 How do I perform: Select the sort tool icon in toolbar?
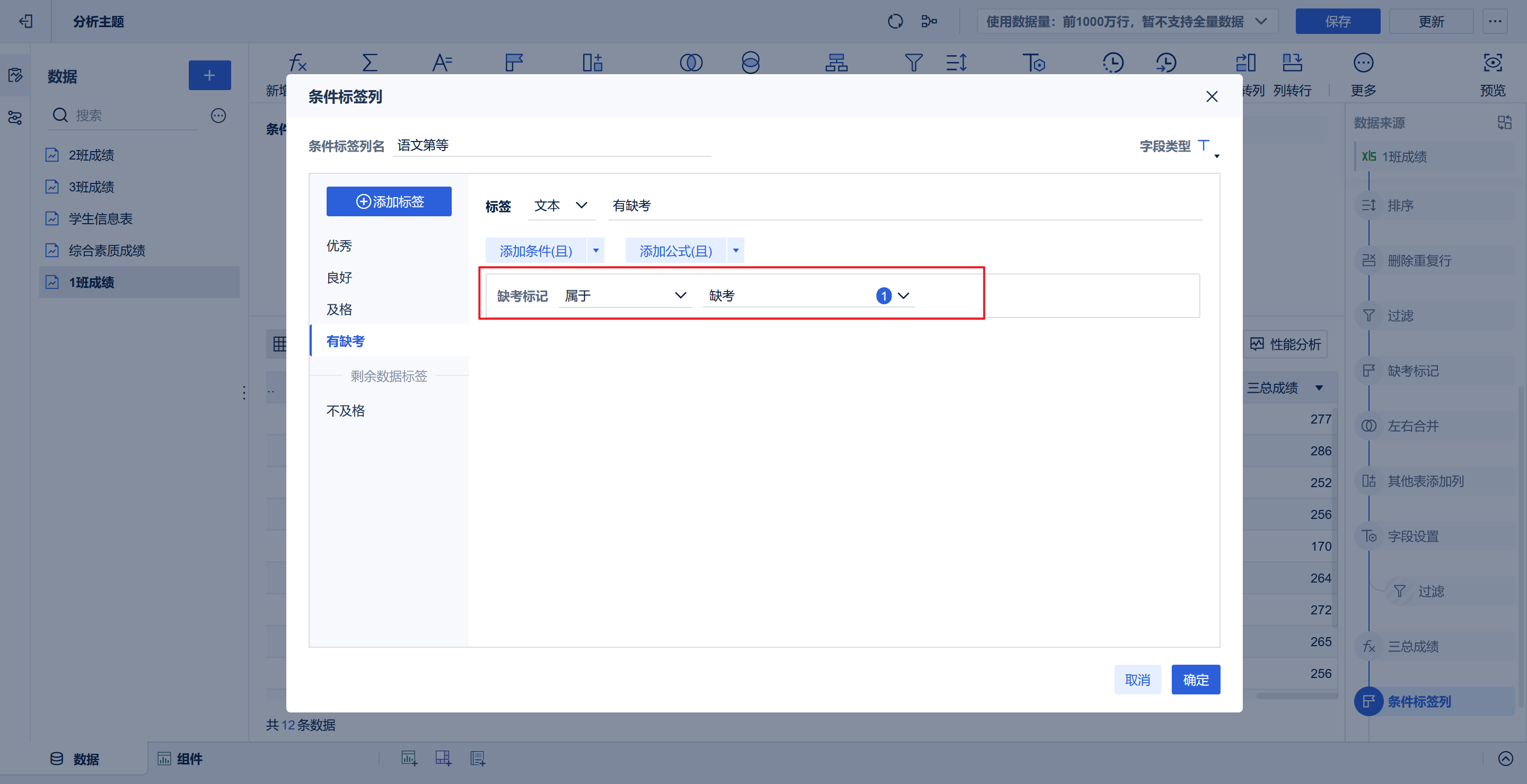[956, 62]
